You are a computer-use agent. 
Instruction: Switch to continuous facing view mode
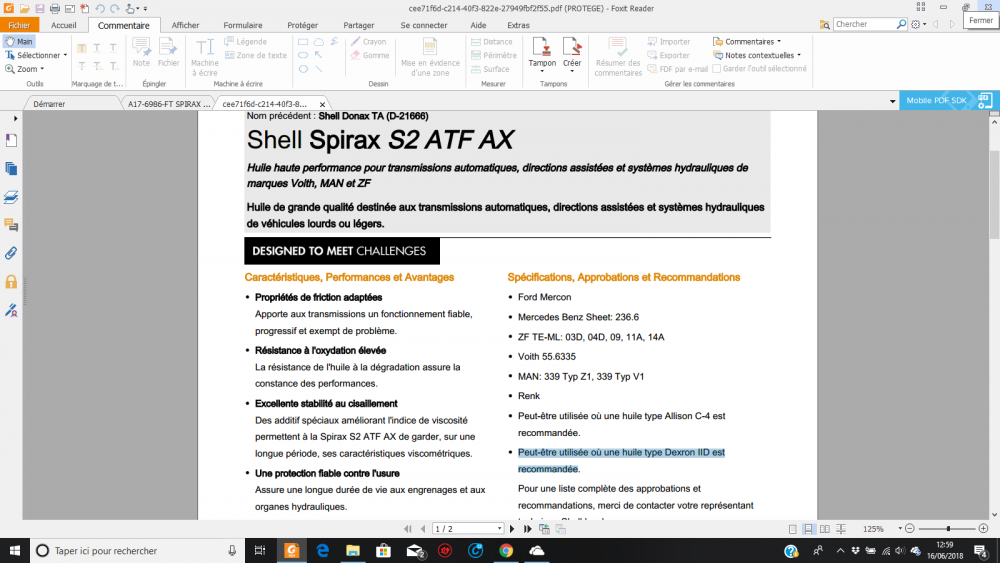click(x=841, y=529)
